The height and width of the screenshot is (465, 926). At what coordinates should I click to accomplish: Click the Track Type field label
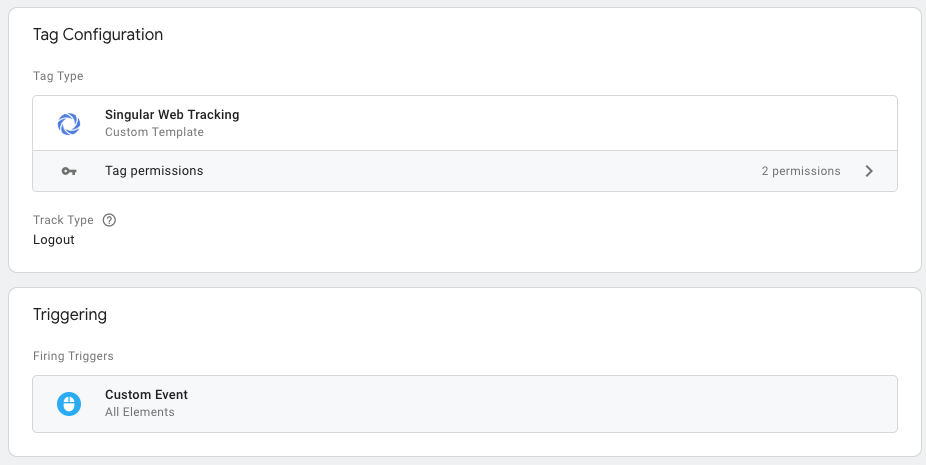pos(64,220)
